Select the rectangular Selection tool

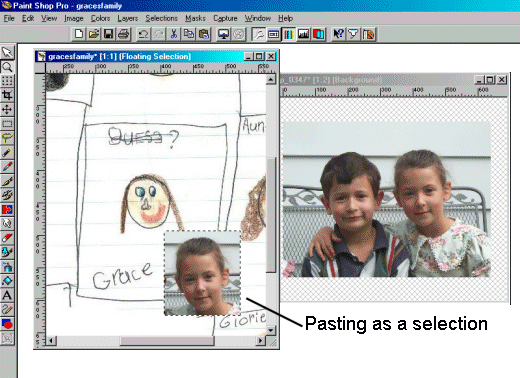tap(7, 124)
